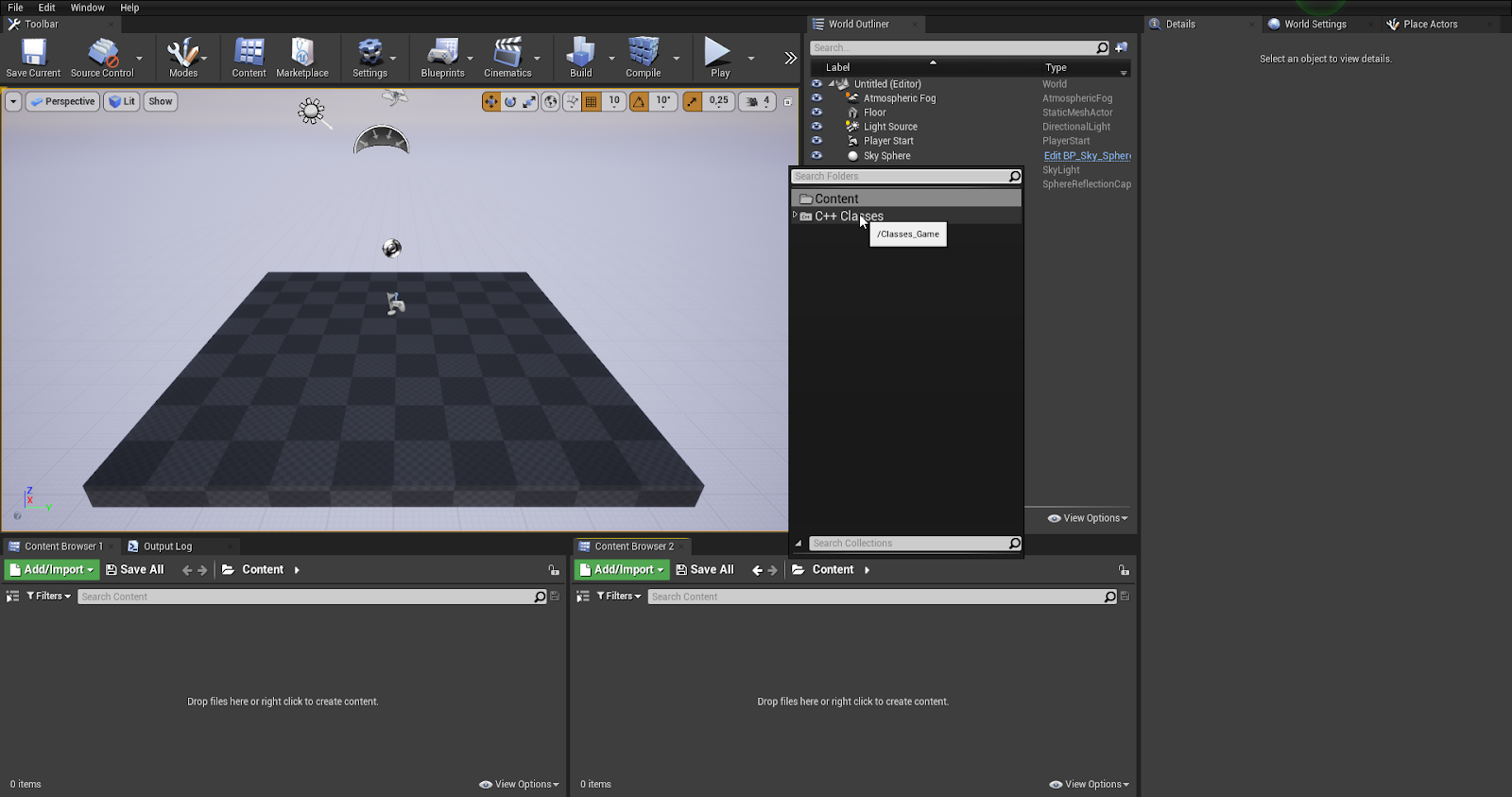Toggle visibility of Light Source
This screenshot has height=797, width=1512.
tap(816, 126)
